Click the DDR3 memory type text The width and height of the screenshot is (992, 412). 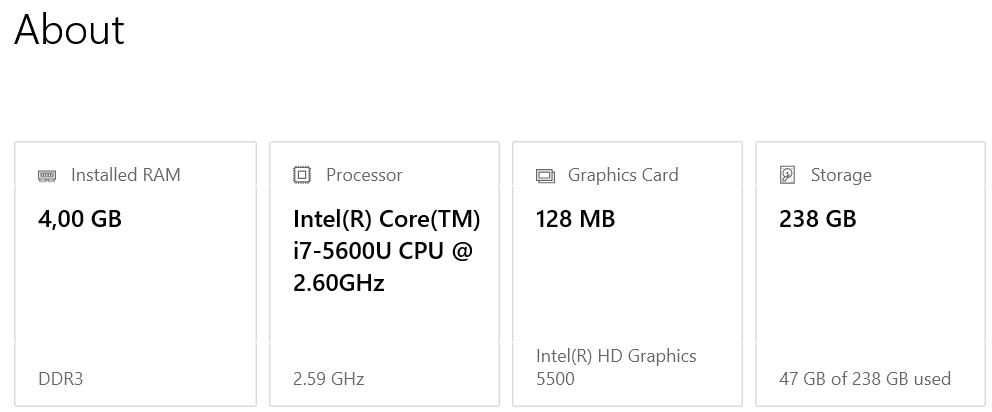pos(61,379)
